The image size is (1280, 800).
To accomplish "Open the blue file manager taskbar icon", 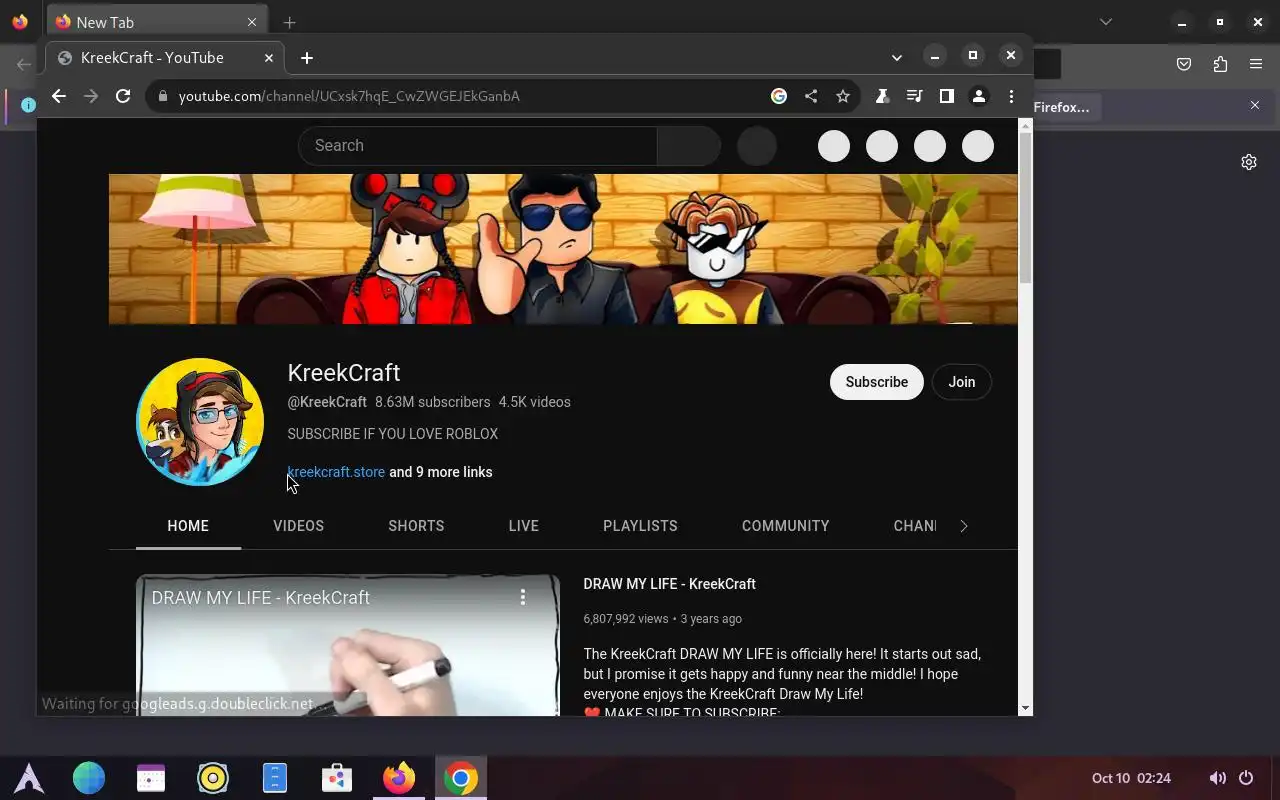I will click(275, 778).
